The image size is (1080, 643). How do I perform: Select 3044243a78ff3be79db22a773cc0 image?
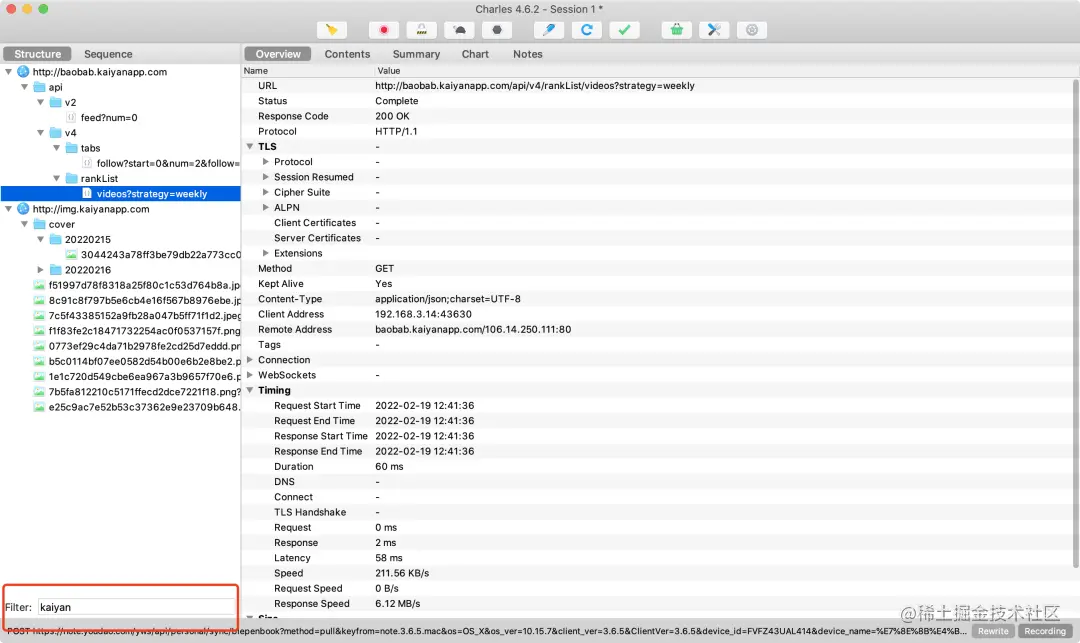(x=160, y=255)
